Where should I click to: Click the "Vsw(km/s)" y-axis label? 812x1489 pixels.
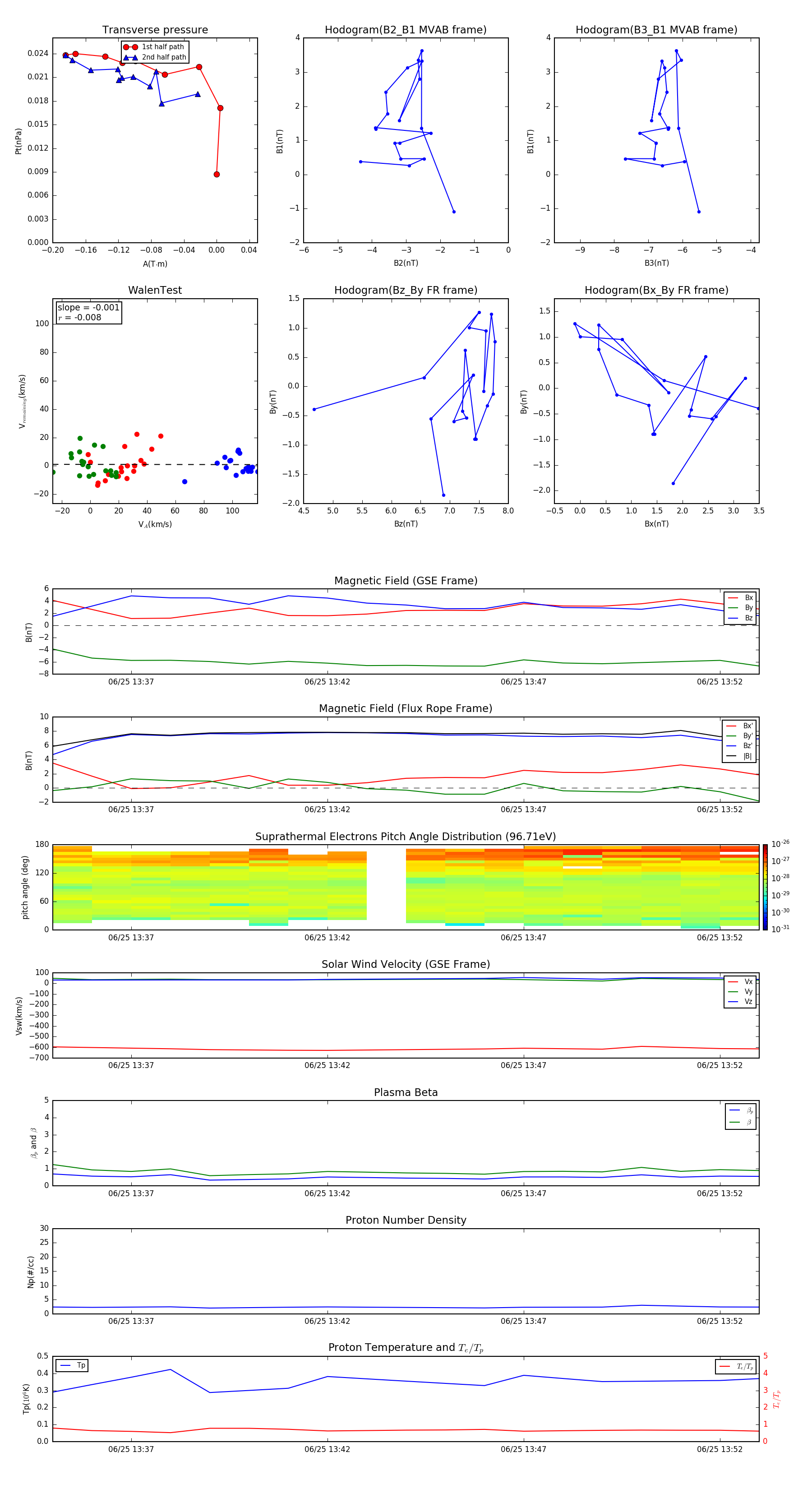[19, 1016]
